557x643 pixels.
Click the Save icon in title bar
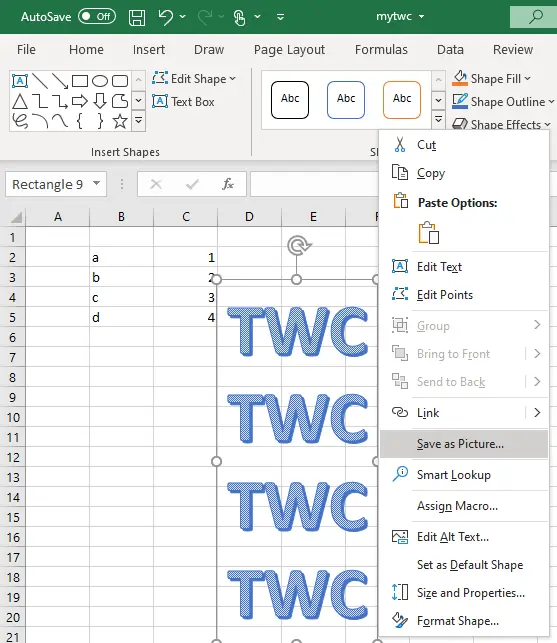(x=137, y=17)
